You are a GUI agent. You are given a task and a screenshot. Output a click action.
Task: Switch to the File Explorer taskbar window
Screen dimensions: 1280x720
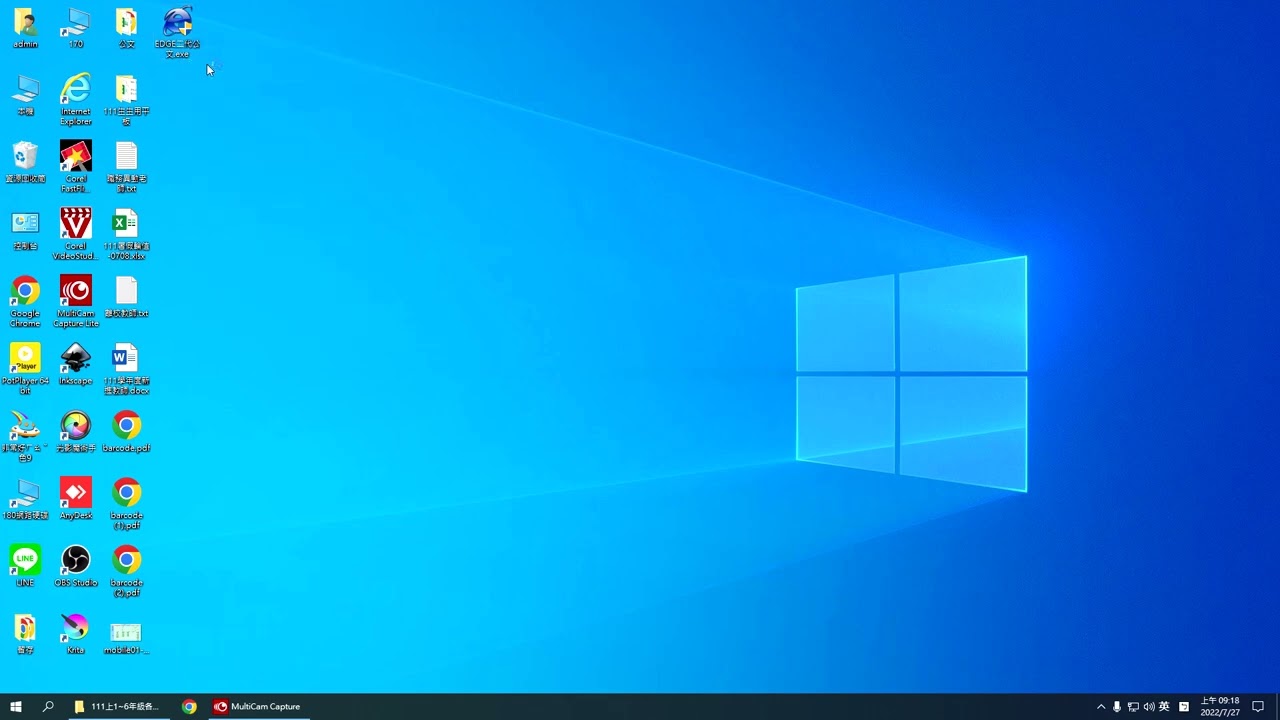118,706
